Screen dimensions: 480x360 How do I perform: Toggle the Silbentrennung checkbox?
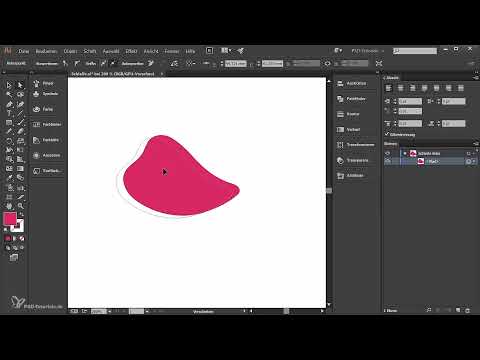point(387,134)
